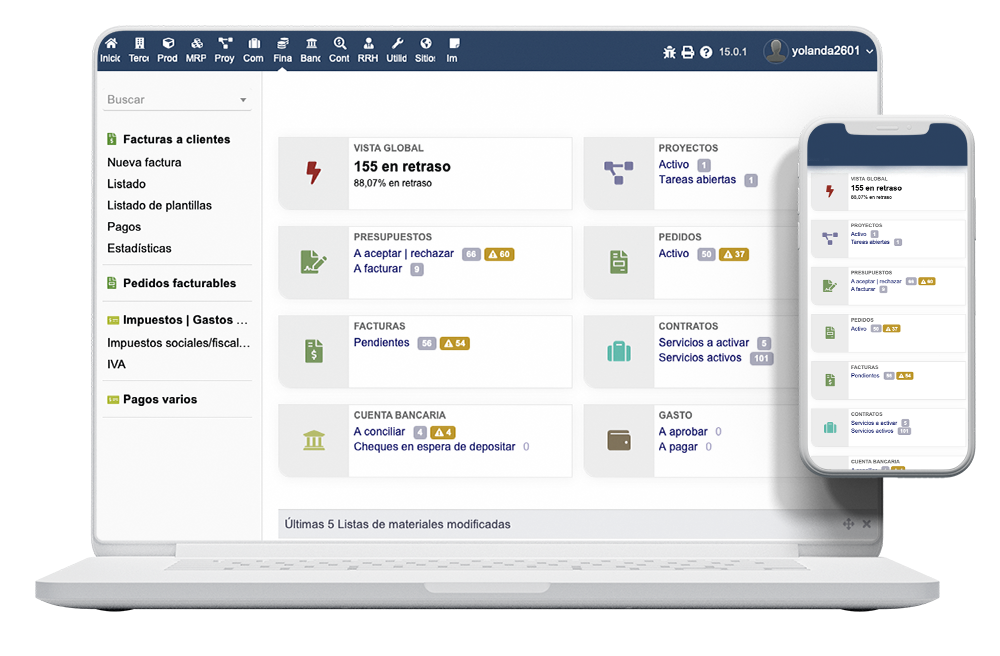Open the Buscar search dropdown

[x=177, y=100]
